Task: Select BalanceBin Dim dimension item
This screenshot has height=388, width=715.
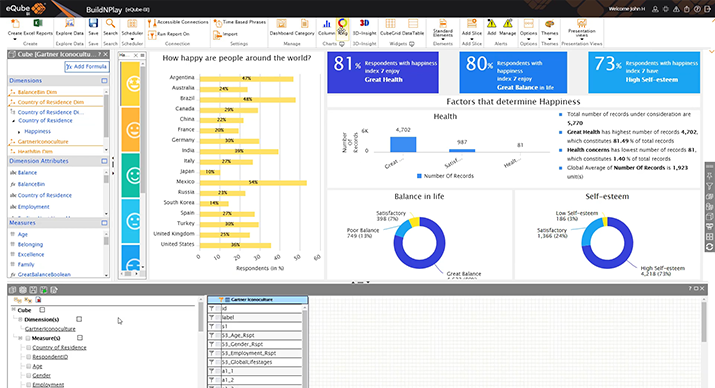Action: tap(37, 92)
